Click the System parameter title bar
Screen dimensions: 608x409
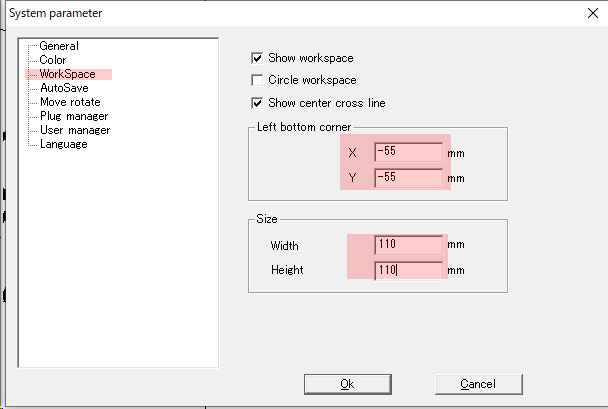(295, 13)
